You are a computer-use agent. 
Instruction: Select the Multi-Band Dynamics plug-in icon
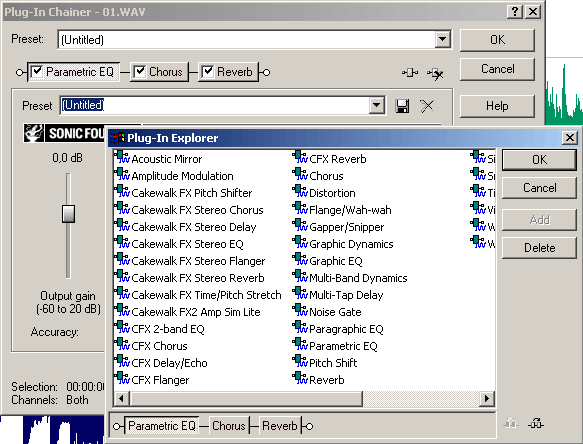[300, 277]
